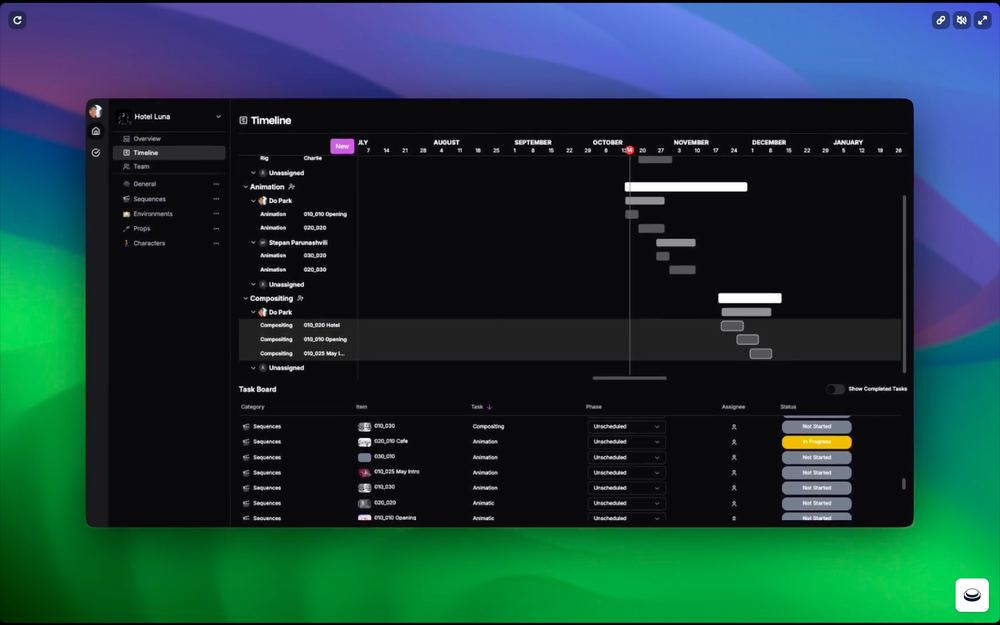
Task: Select the white Compositing summary gantt bar
Action: 750,298
